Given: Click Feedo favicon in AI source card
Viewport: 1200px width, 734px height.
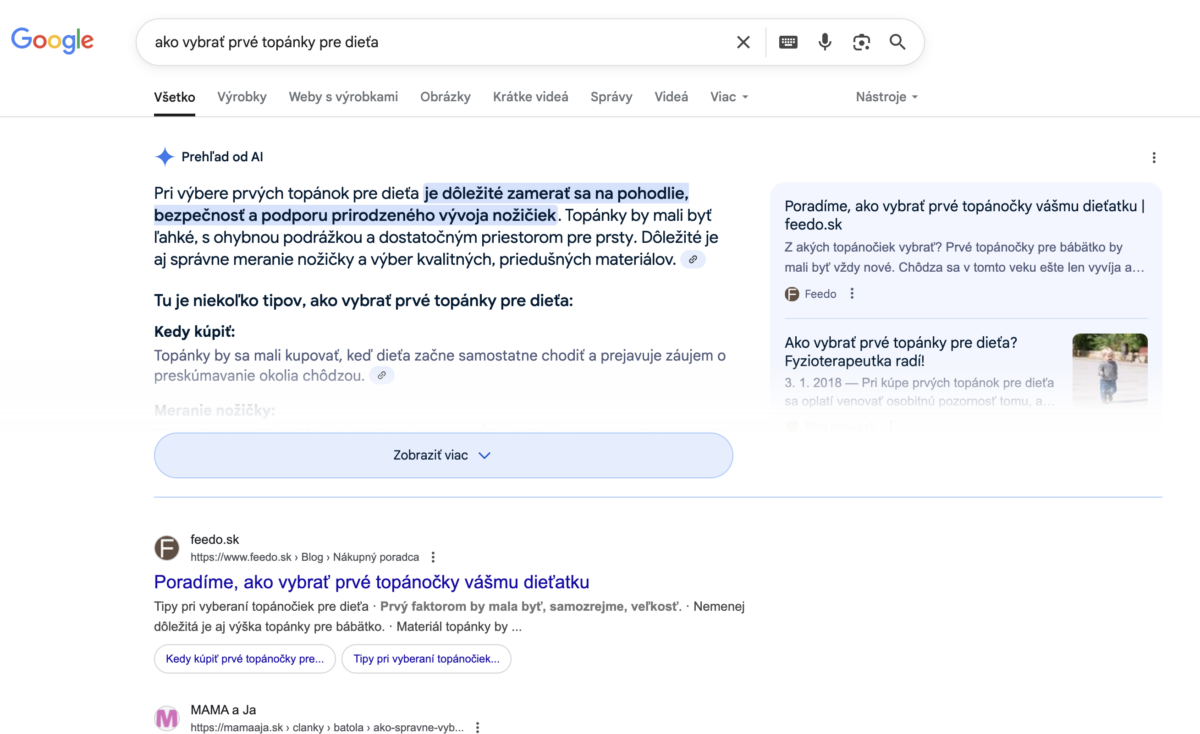Looking at the screenshot, I should [792, 294].
